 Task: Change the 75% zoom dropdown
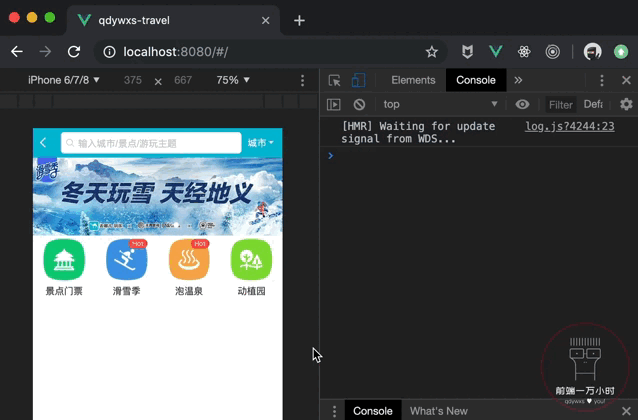233,80
